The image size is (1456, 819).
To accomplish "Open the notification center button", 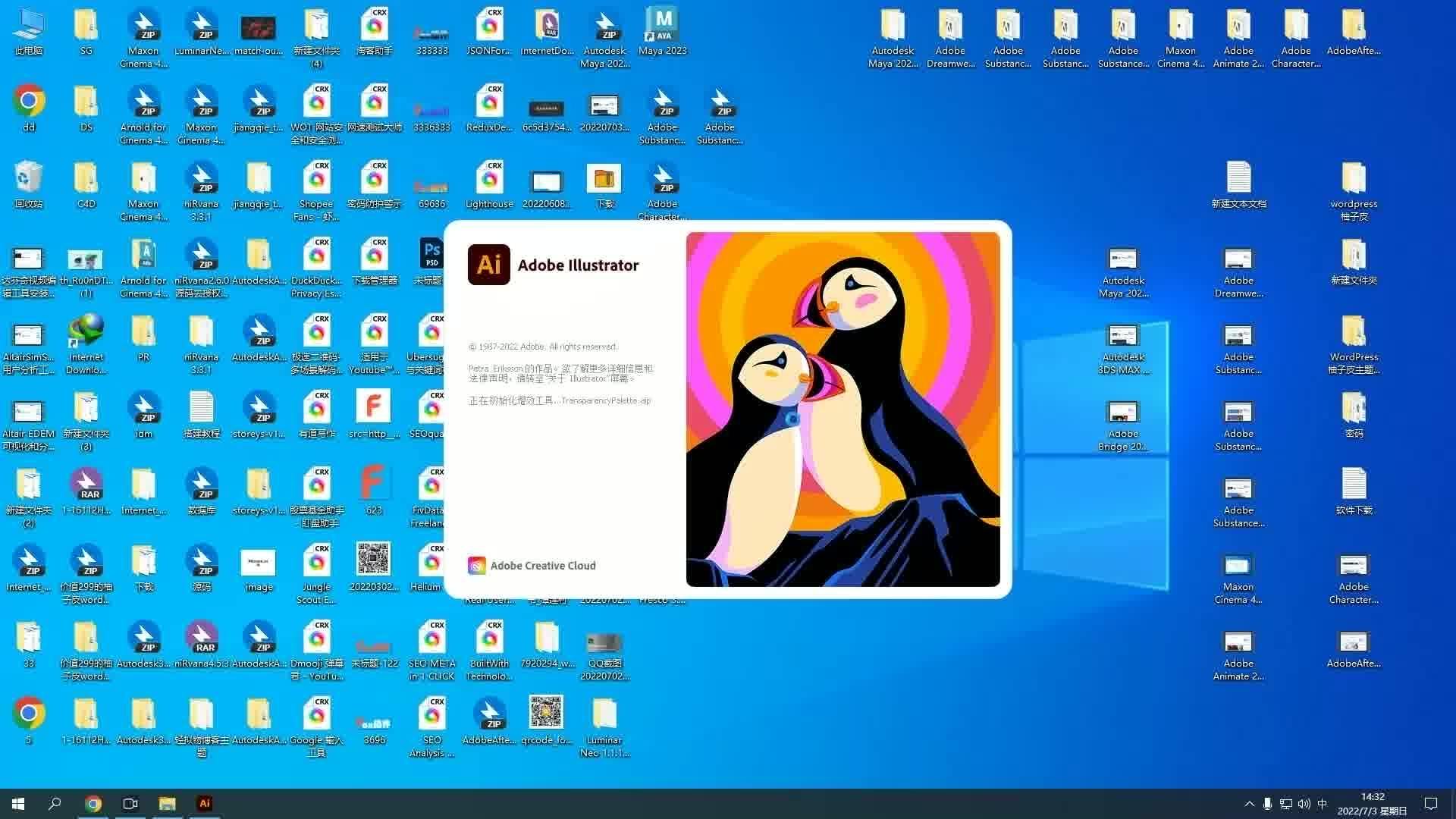I will [x=1431, y=804].
